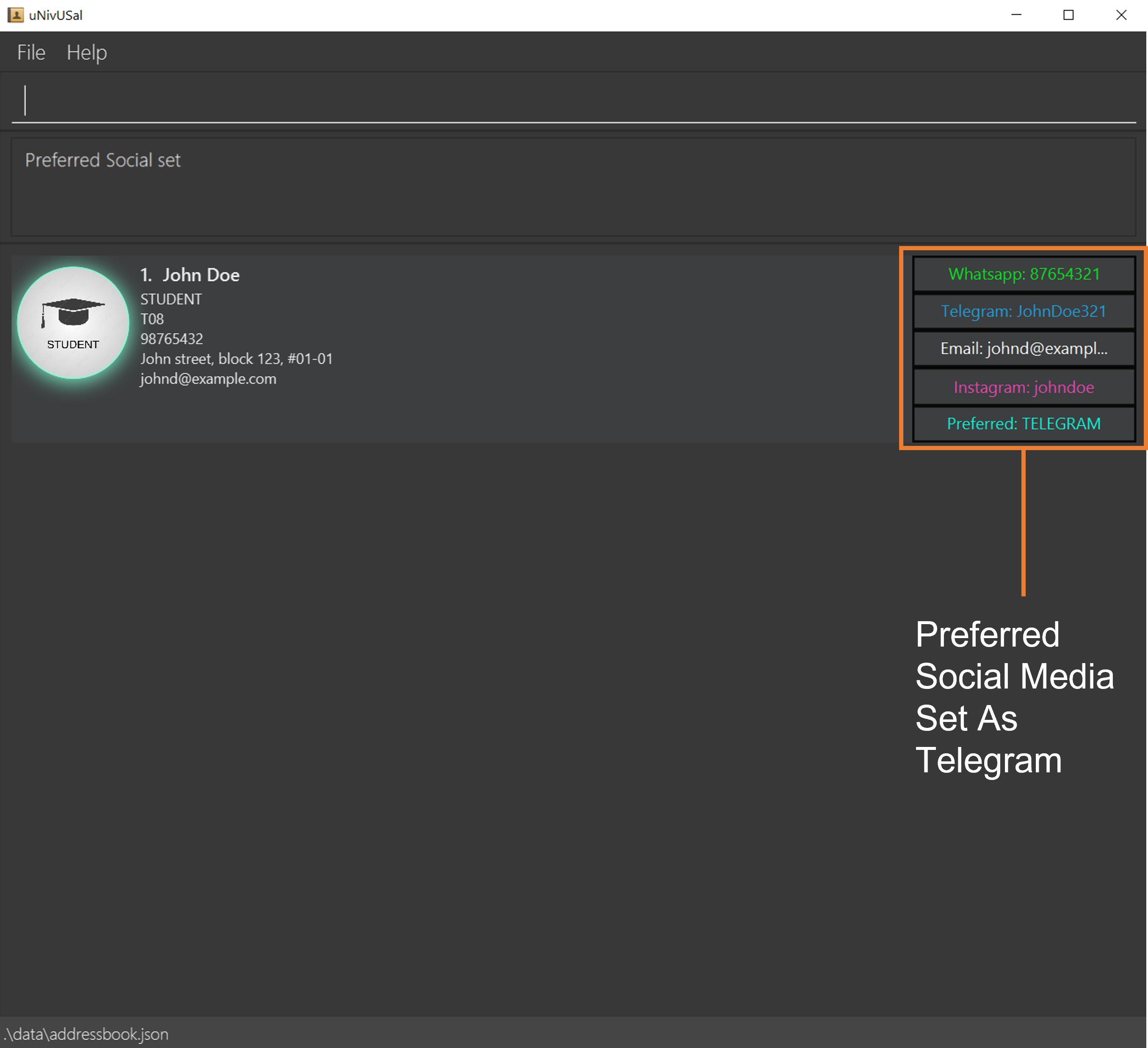Click the Email: johnd@exampl... button

1024,348
